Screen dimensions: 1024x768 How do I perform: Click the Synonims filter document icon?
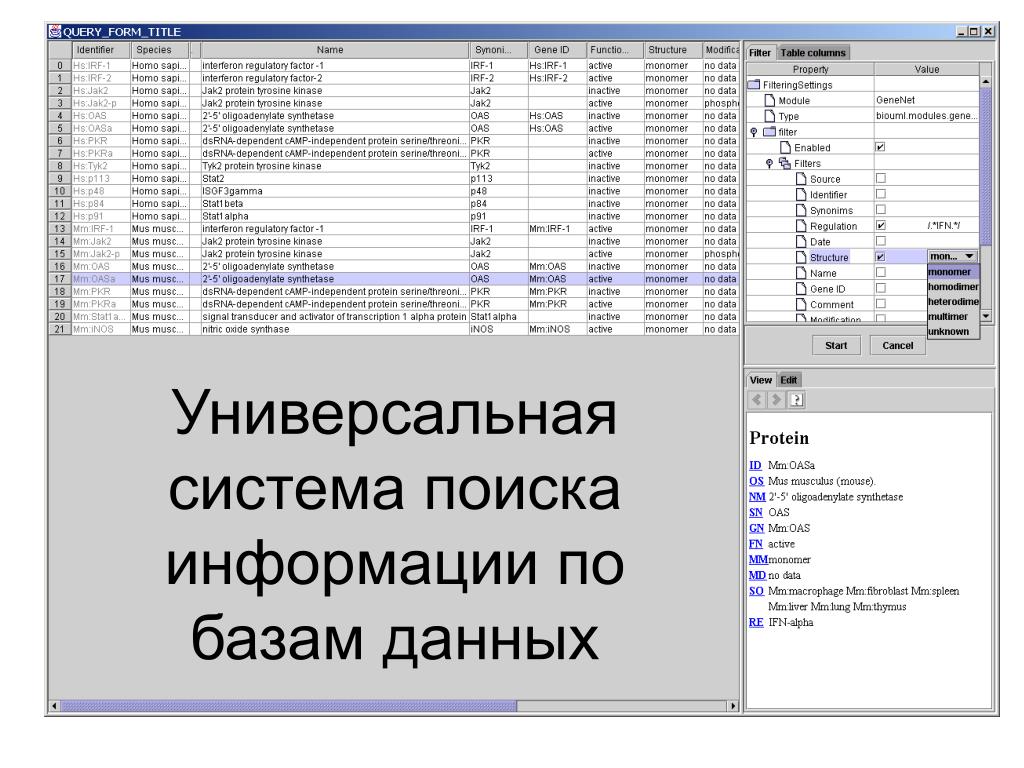pos(801,210)
